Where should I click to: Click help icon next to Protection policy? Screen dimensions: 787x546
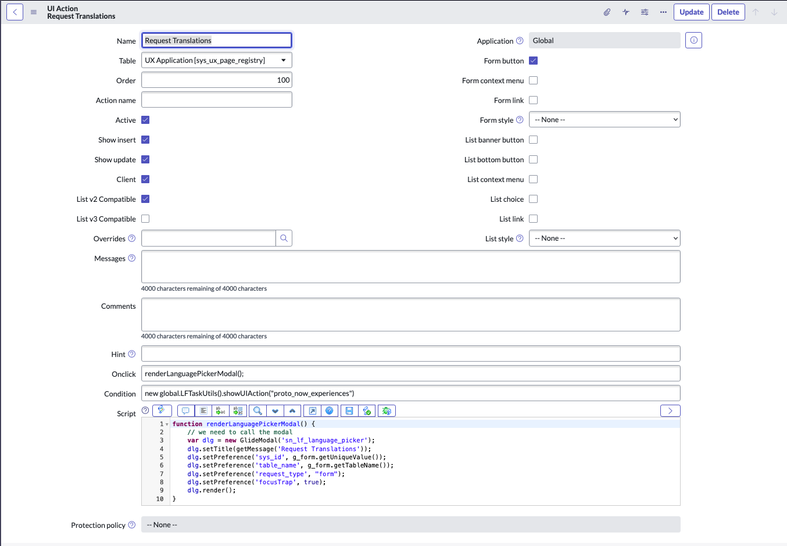(x=132, y=525)
